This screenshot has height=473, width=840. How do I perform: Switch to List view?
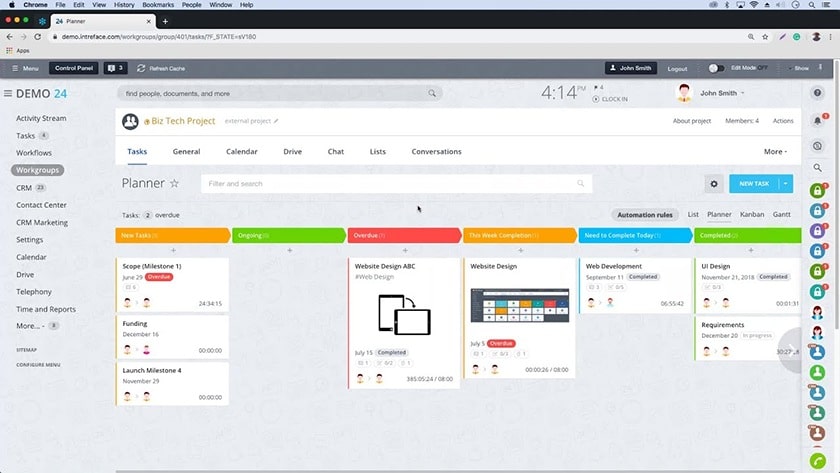pyautogui.click(x=693, y=214)
